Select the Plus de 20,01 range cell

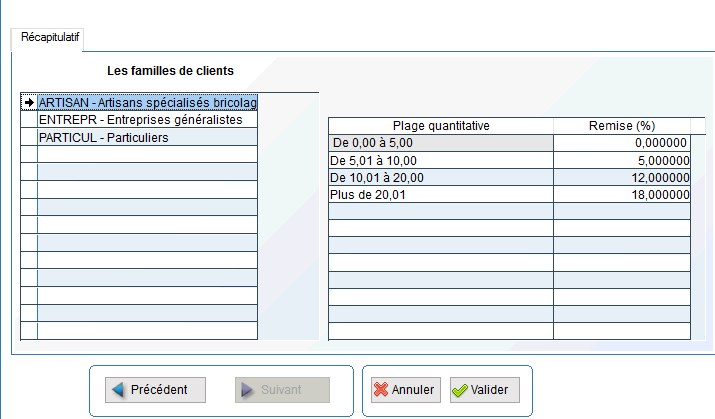point(440,194)
